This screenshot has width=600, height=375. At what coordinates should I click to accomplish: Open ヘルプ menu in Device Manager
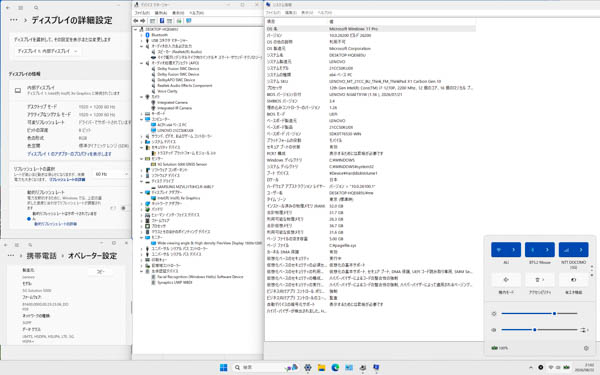tap(197, 13)
